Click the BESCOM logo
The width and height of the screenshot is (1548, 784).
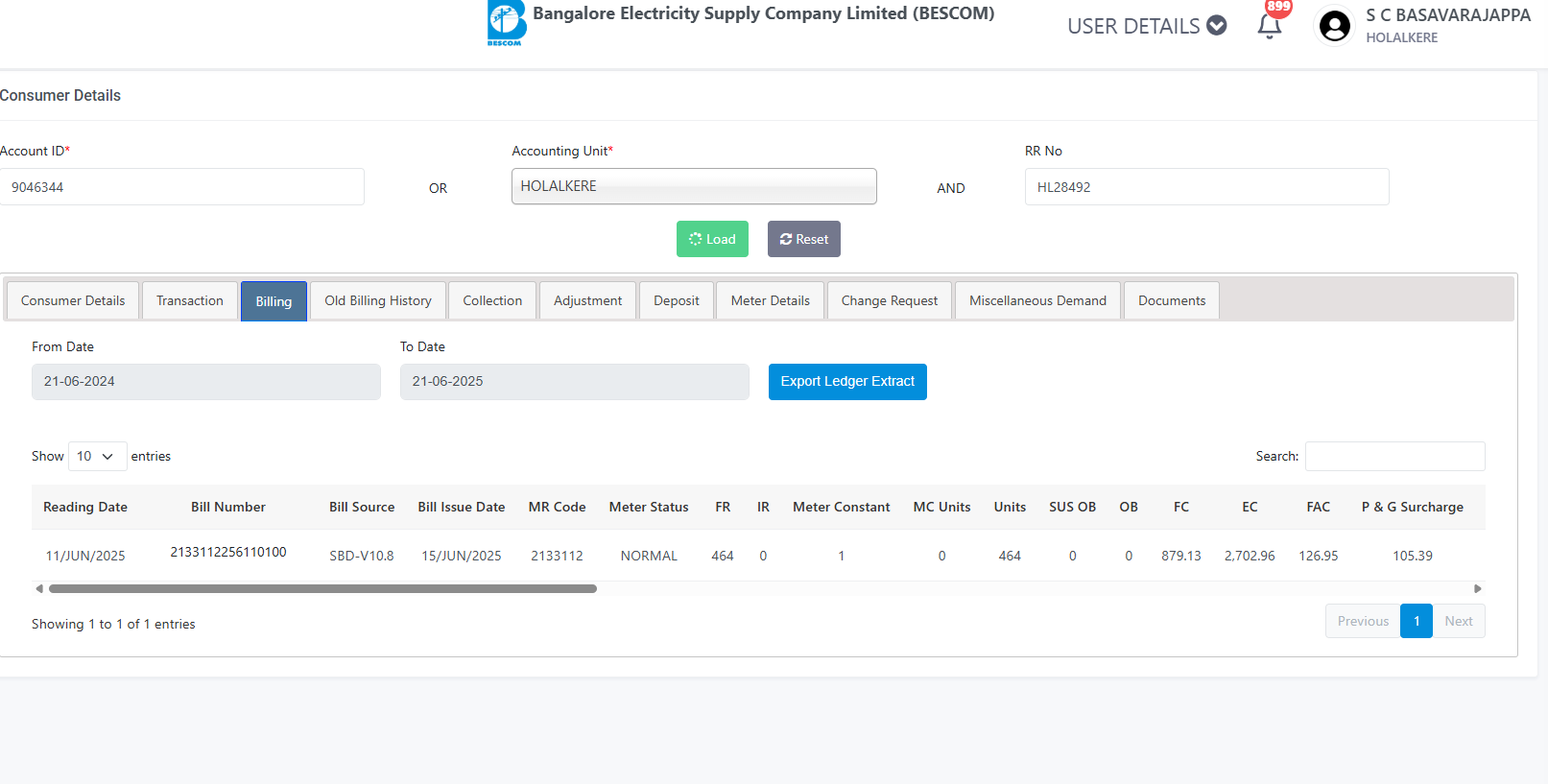point(507,23)
